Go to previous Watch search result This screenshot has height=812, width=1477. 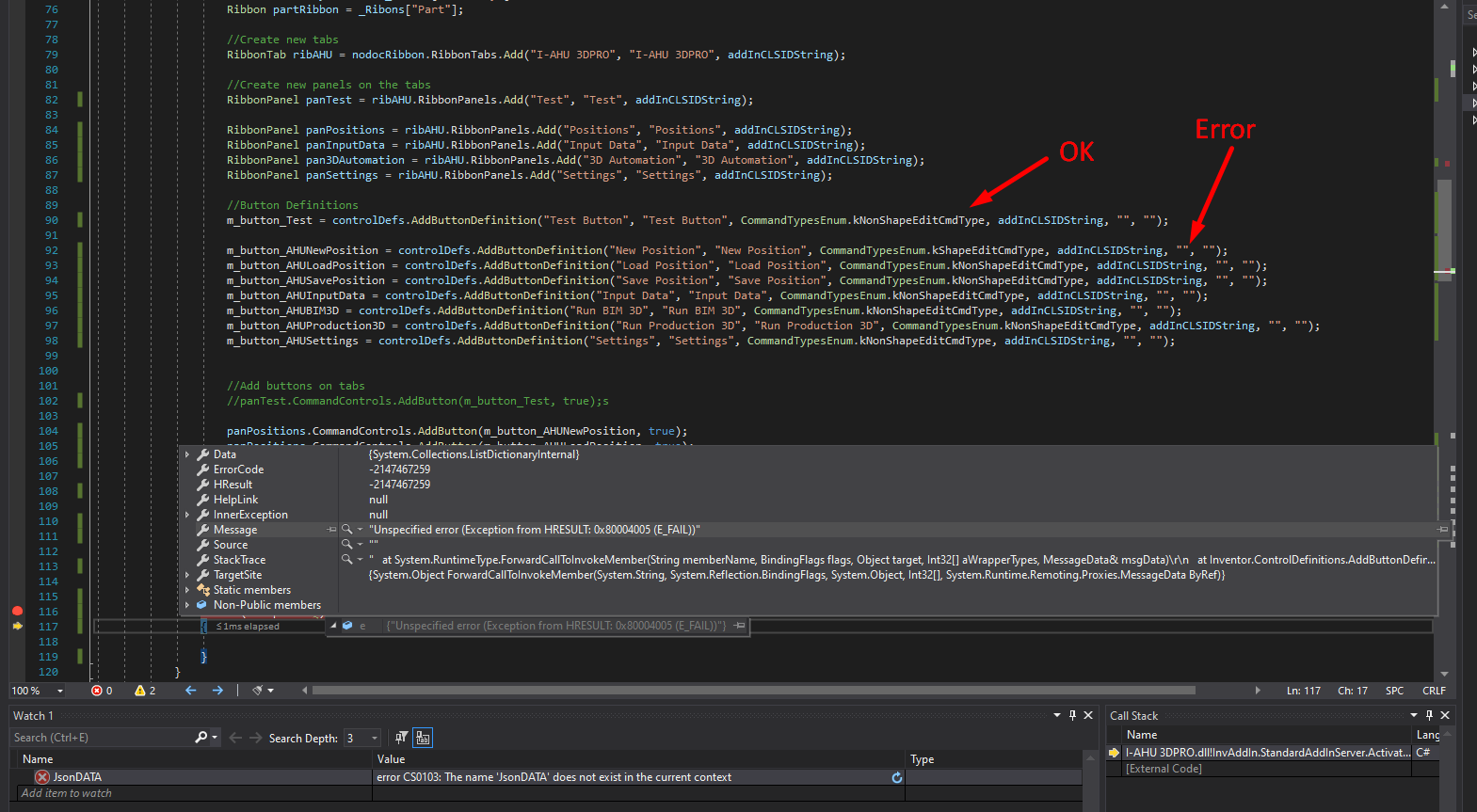tap(235, 738)
